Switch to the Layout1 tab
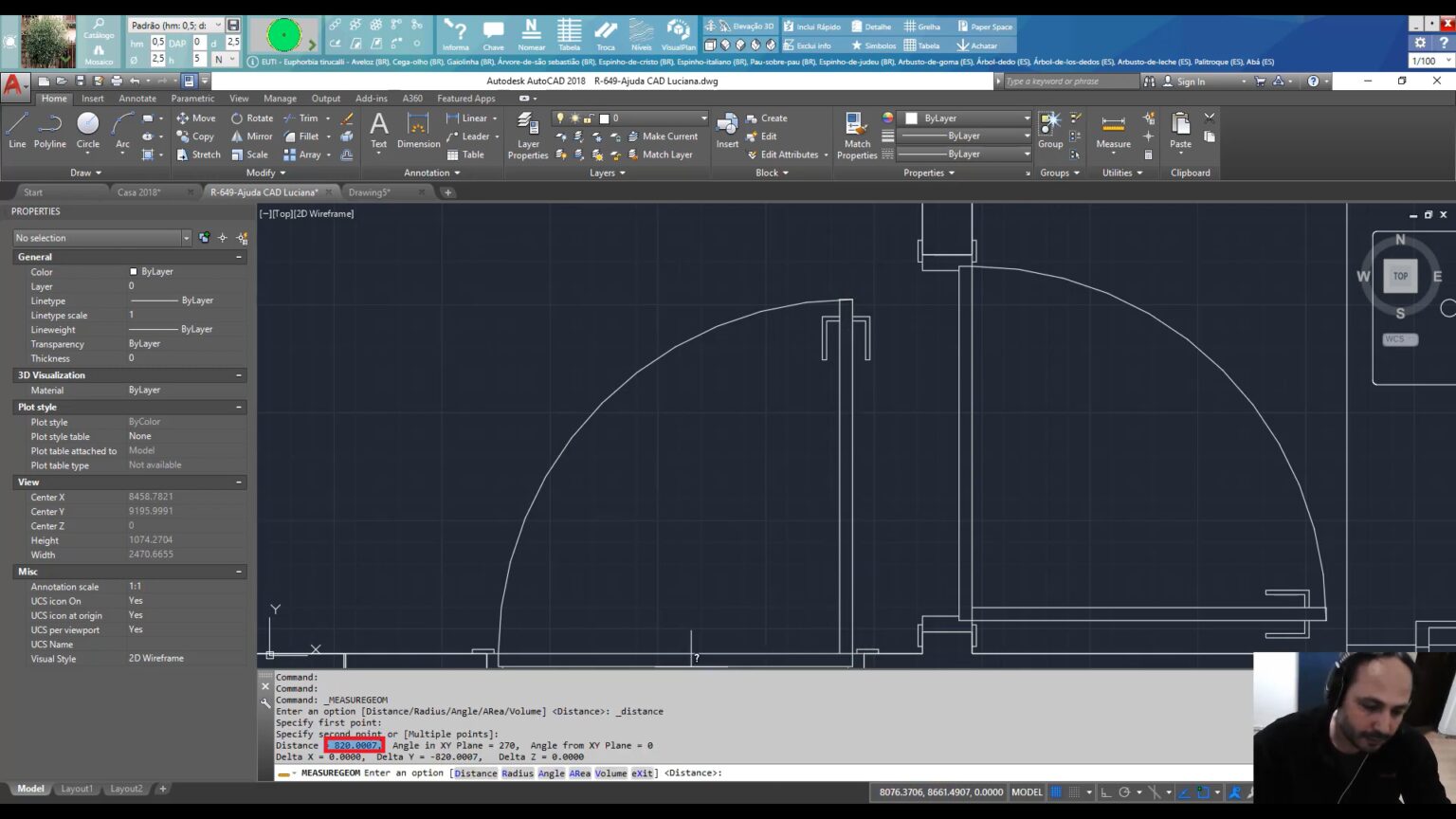 pyautogui.click(x=77, y=788)
